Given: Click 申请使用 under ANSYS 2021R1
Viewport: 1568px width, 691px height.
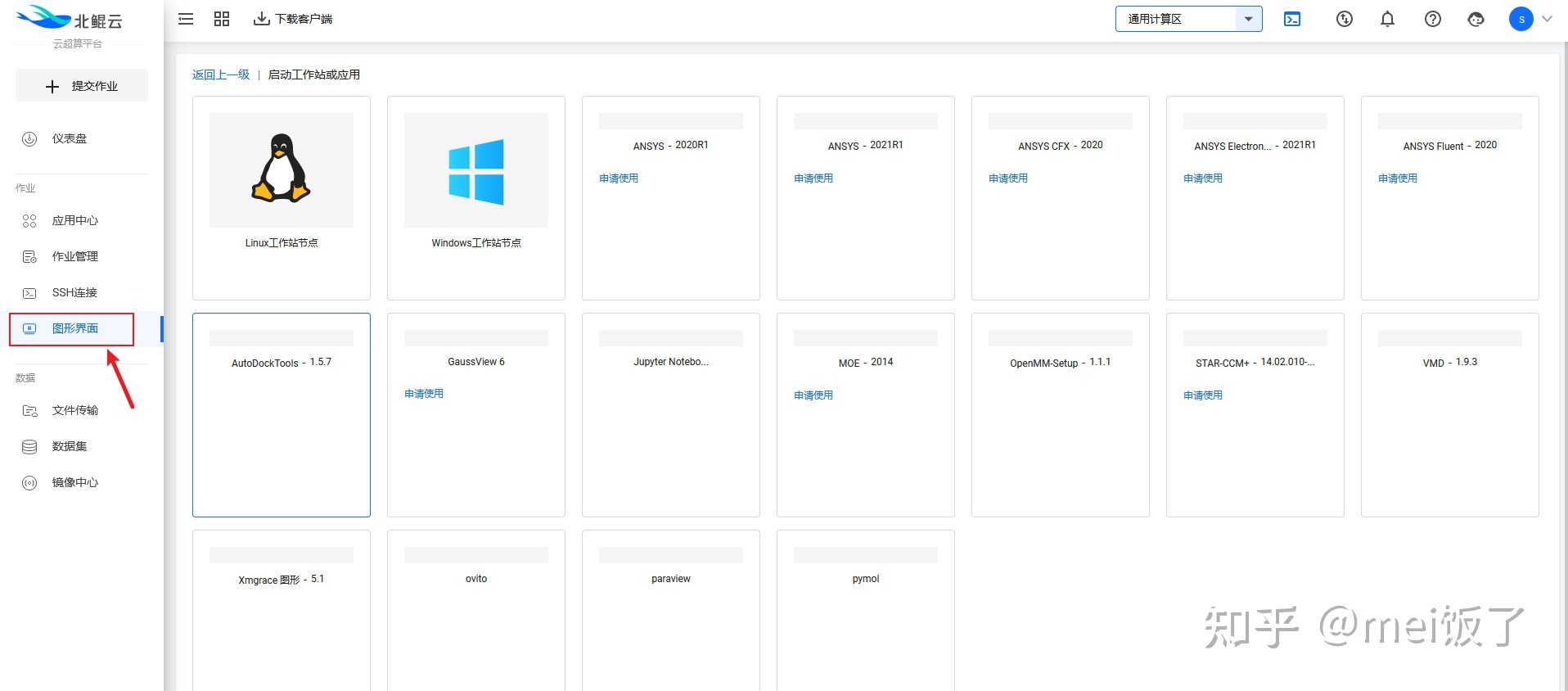Looking at the screenshot, I should [813, 178].
